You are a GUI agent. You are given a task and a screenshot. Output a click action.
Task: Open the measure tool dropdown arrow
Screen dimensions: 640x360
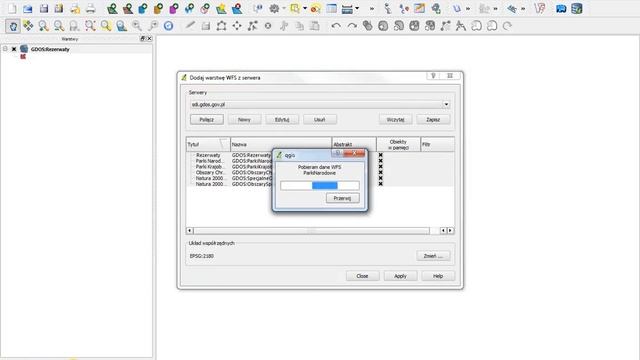coord(357,9)
